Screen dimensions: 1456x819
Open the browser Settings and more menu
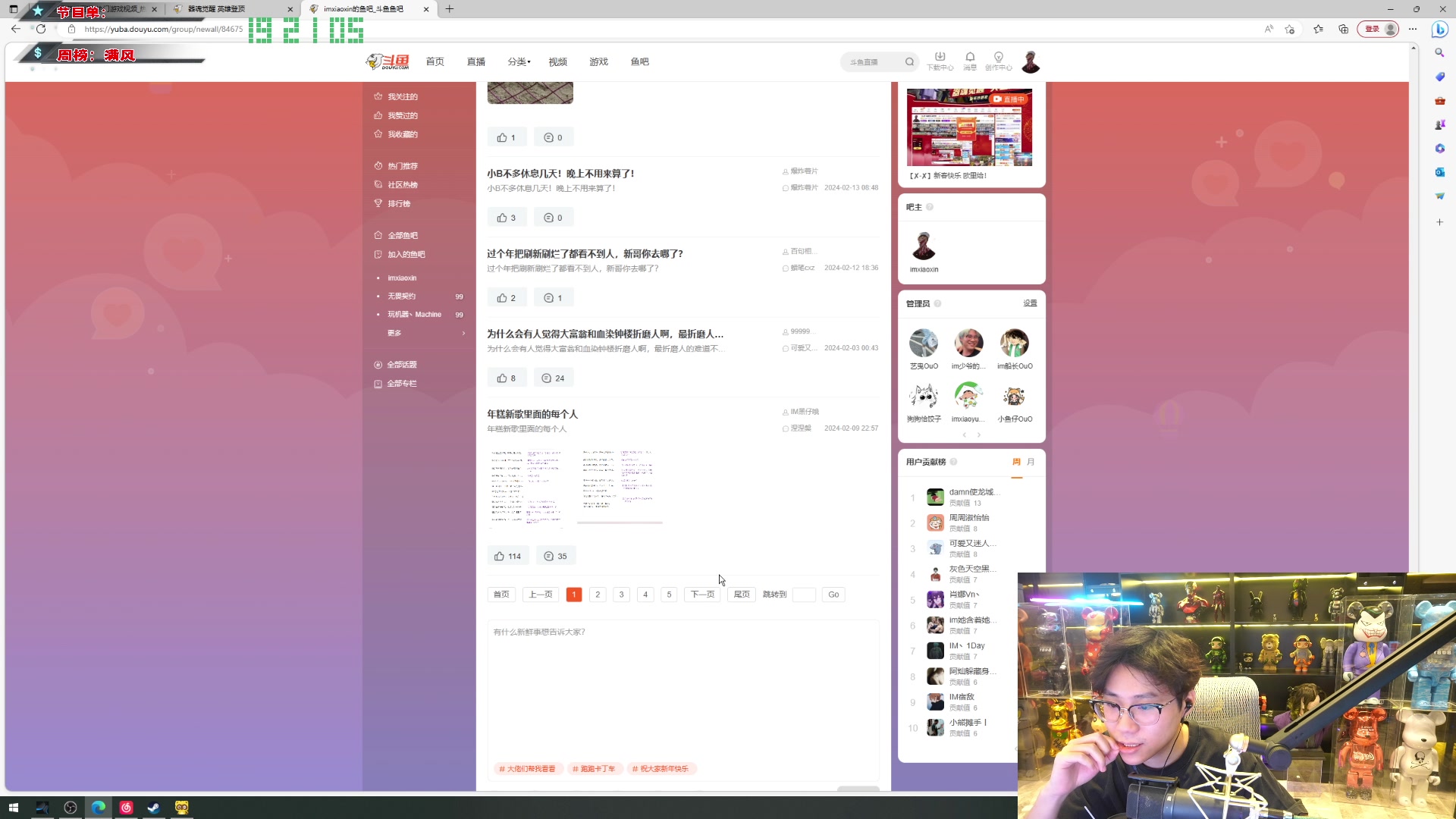click(x=1413, y=29)
